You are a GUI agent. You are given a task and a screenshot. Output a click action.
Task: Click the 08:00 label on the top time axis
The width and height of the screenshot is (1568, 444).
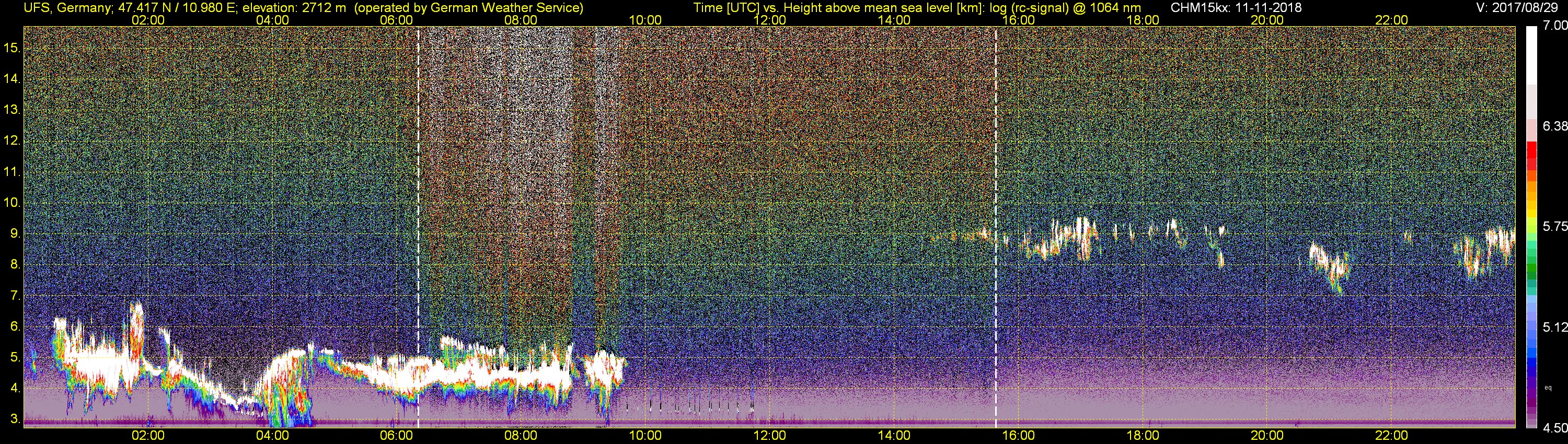pos(521,20)
